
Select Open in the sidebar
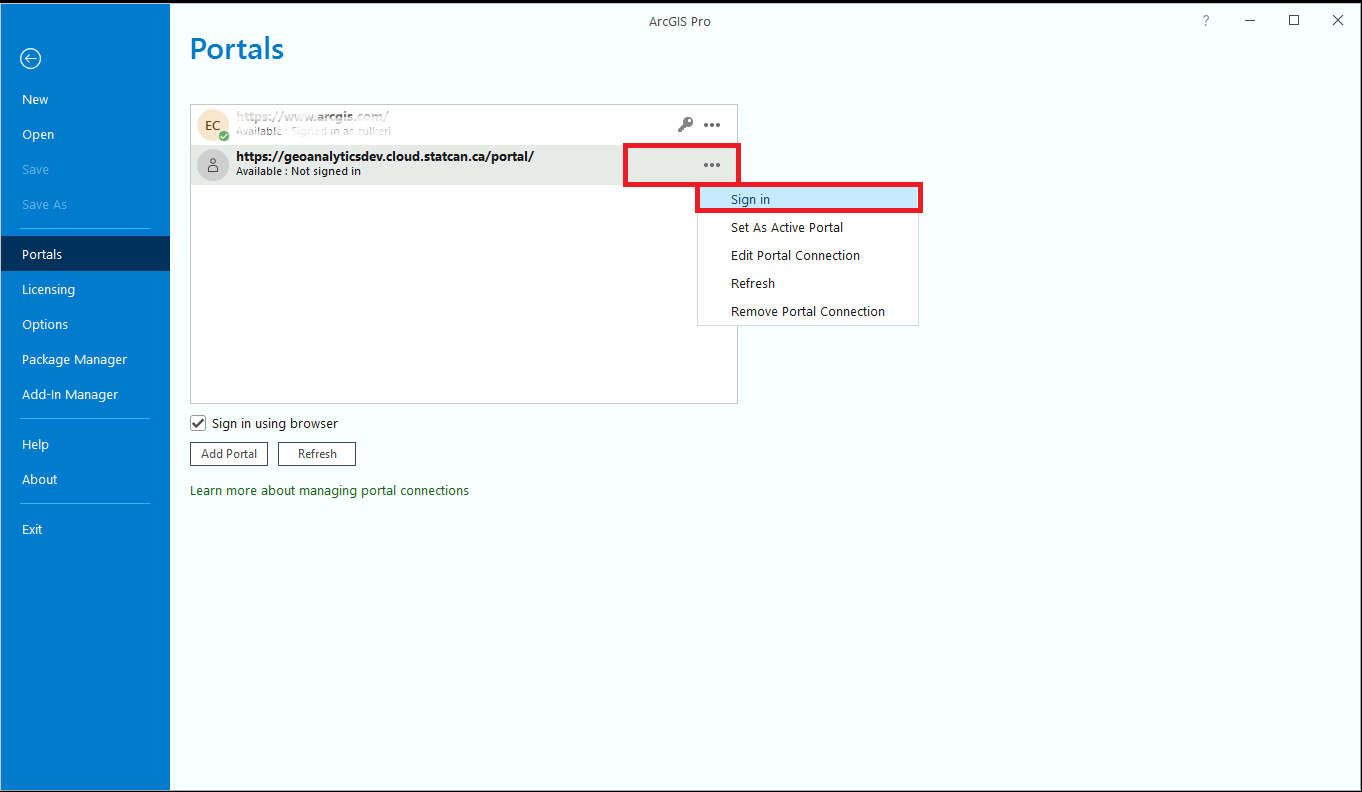[85, 135]
